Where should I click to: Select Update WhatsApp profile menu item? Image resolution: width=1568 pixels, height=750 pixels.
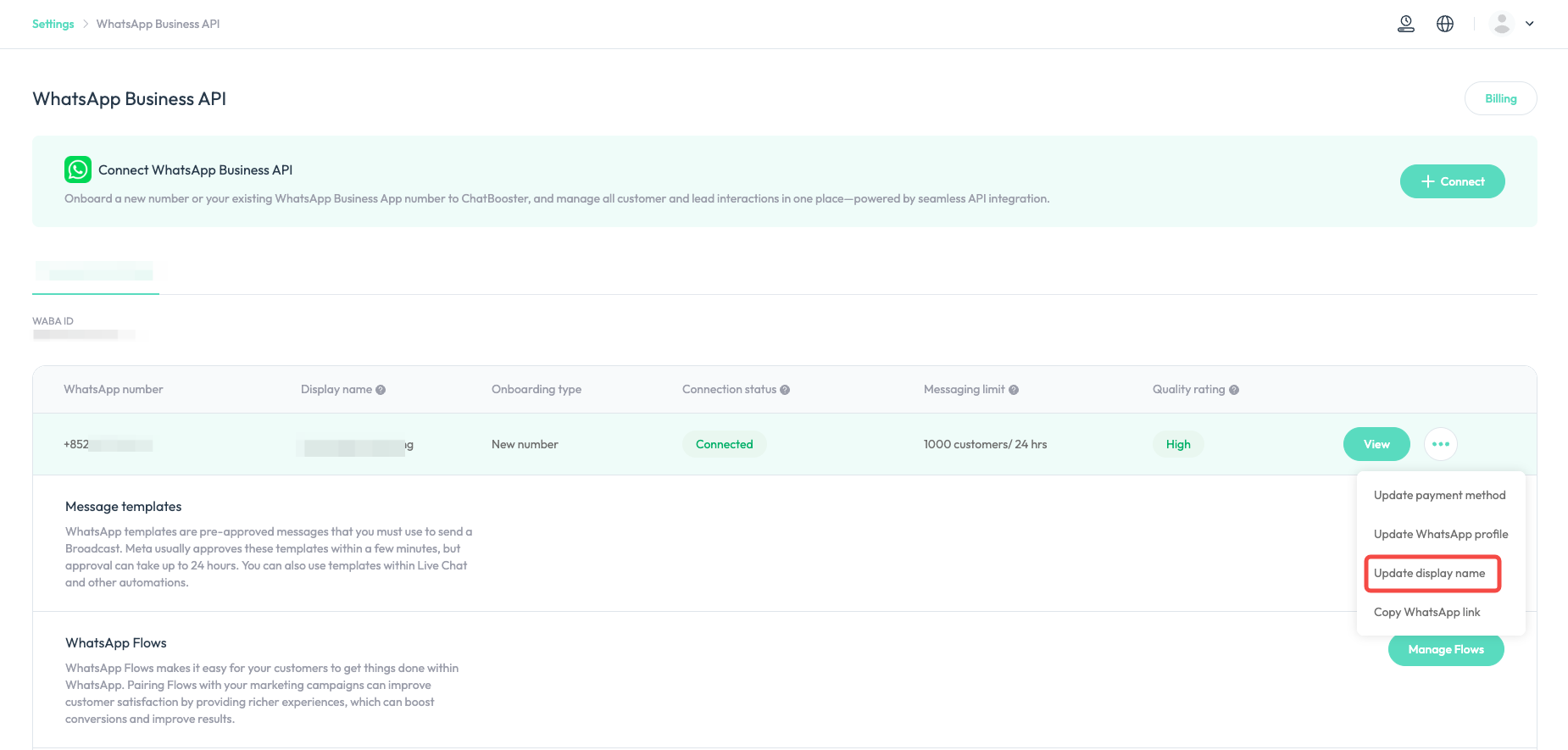[x=1441, y=534]
